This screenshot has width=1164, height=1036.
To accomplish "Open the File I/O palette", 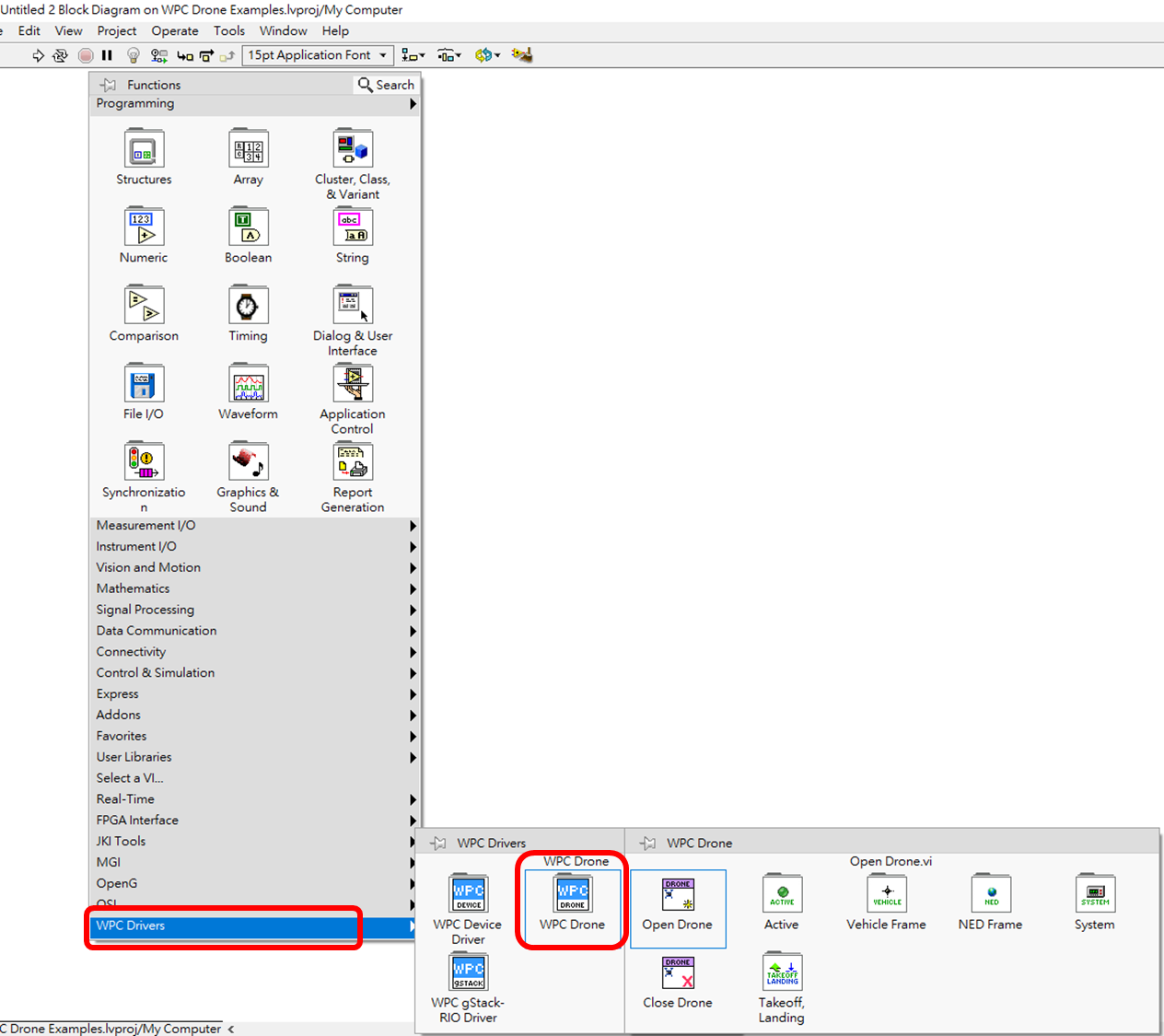I will 144,385.
